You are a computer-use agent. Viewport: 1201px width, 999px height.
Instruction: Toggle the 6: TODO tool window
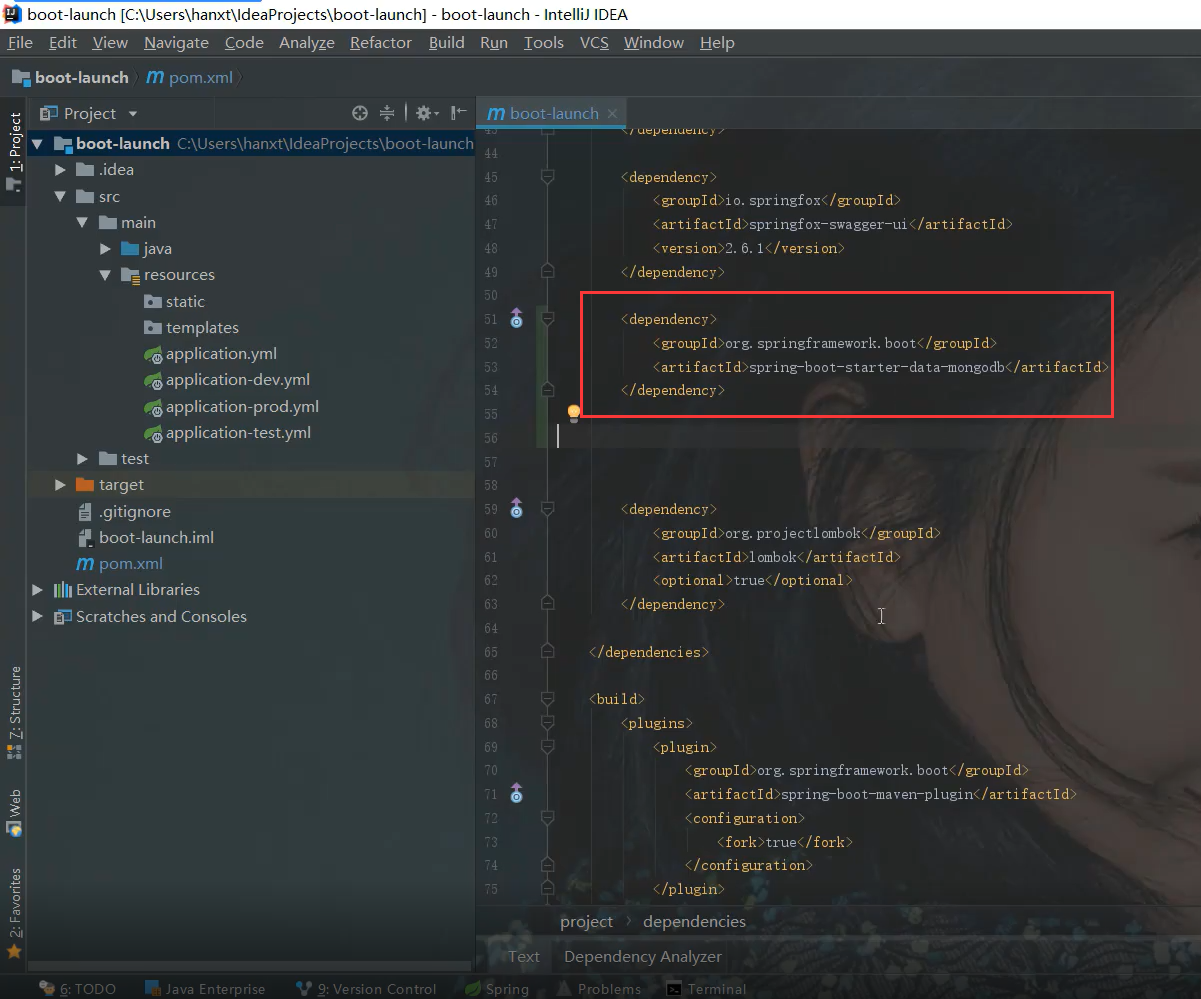78,989
